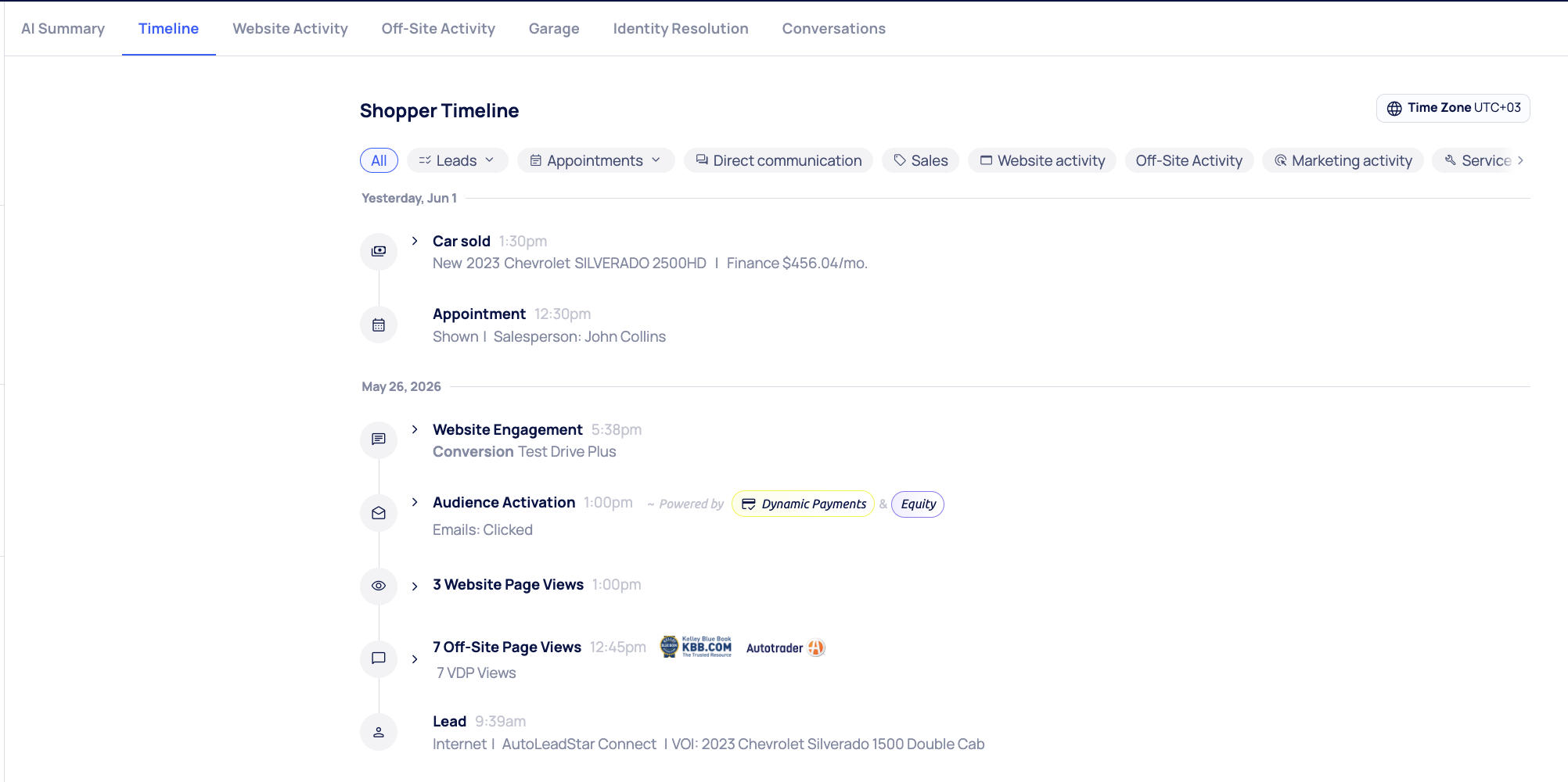Open the AI Summary tab

(63, 29)
